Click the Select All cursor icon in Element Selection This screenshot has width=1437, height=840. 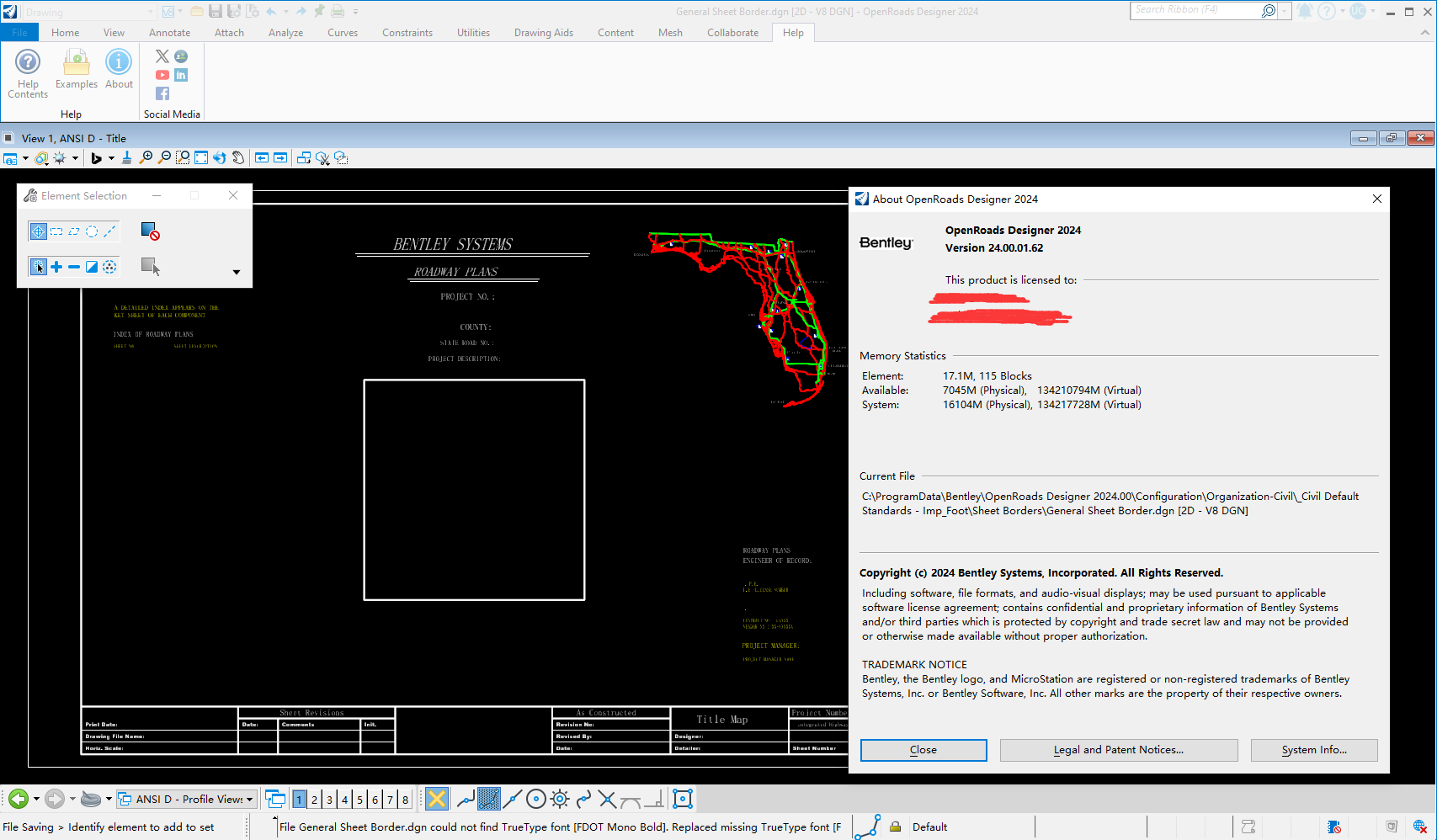pyautogui.click(x=150, y=267)
